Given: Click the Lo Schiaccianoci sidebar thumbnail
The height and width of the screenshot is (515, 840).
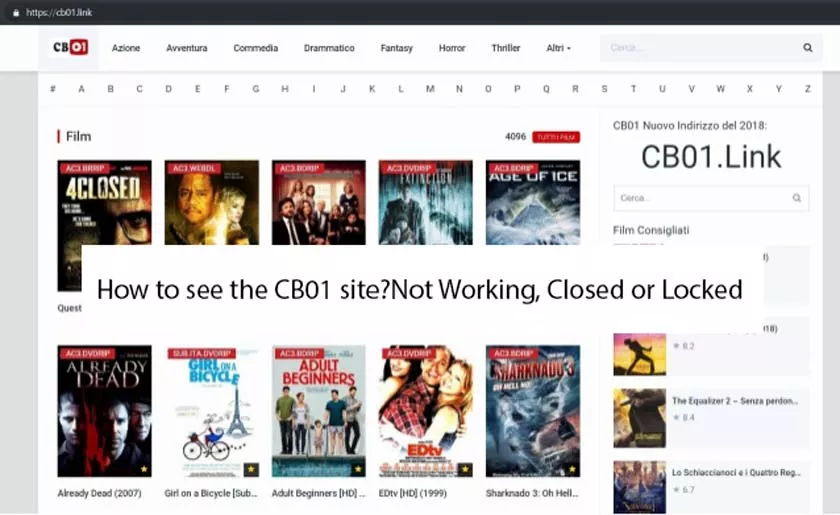Looking at the screenshot, I should 640,487.
